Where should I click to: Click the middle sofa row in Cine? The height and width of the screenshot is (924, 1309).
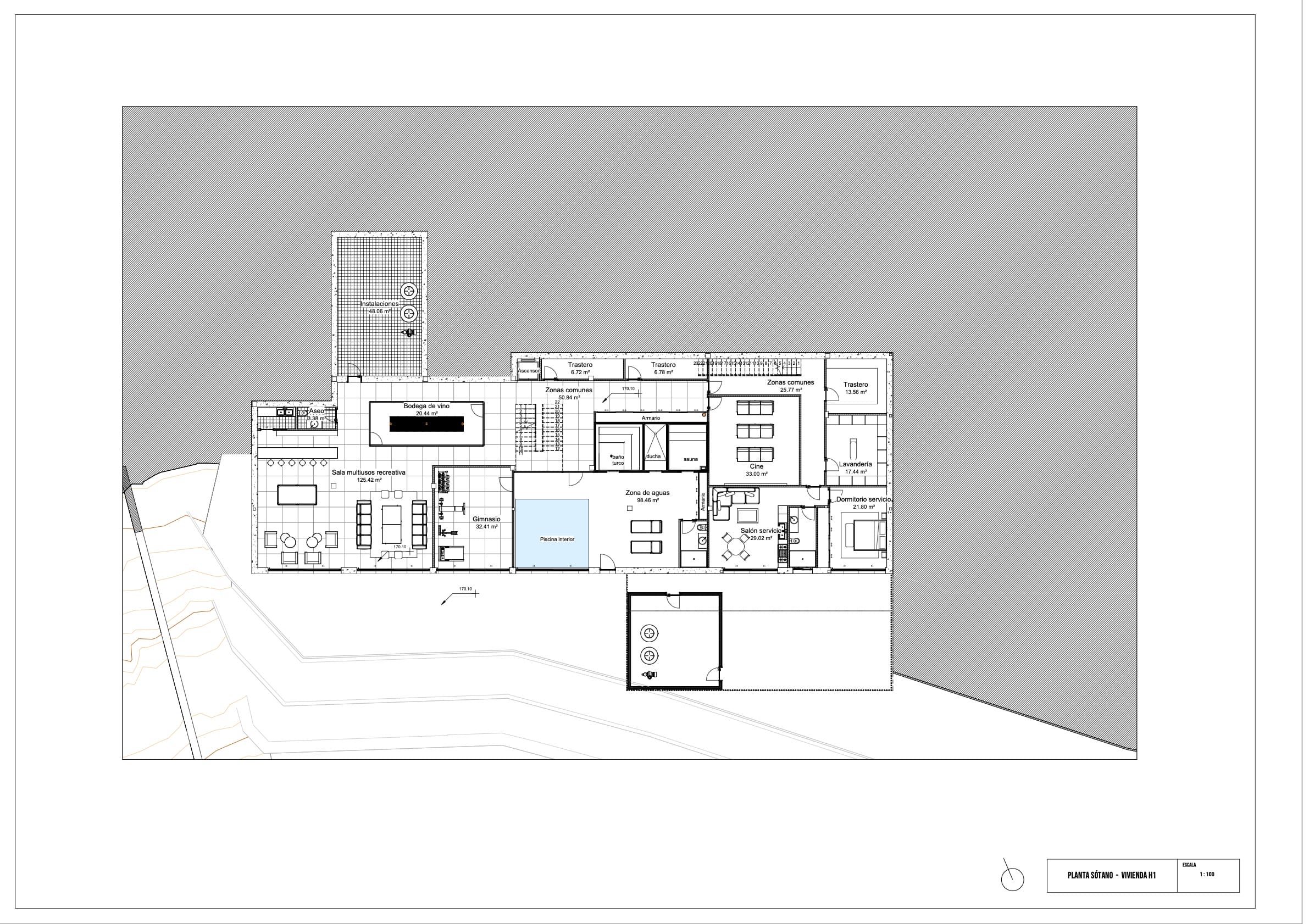[x=755, y=430]
